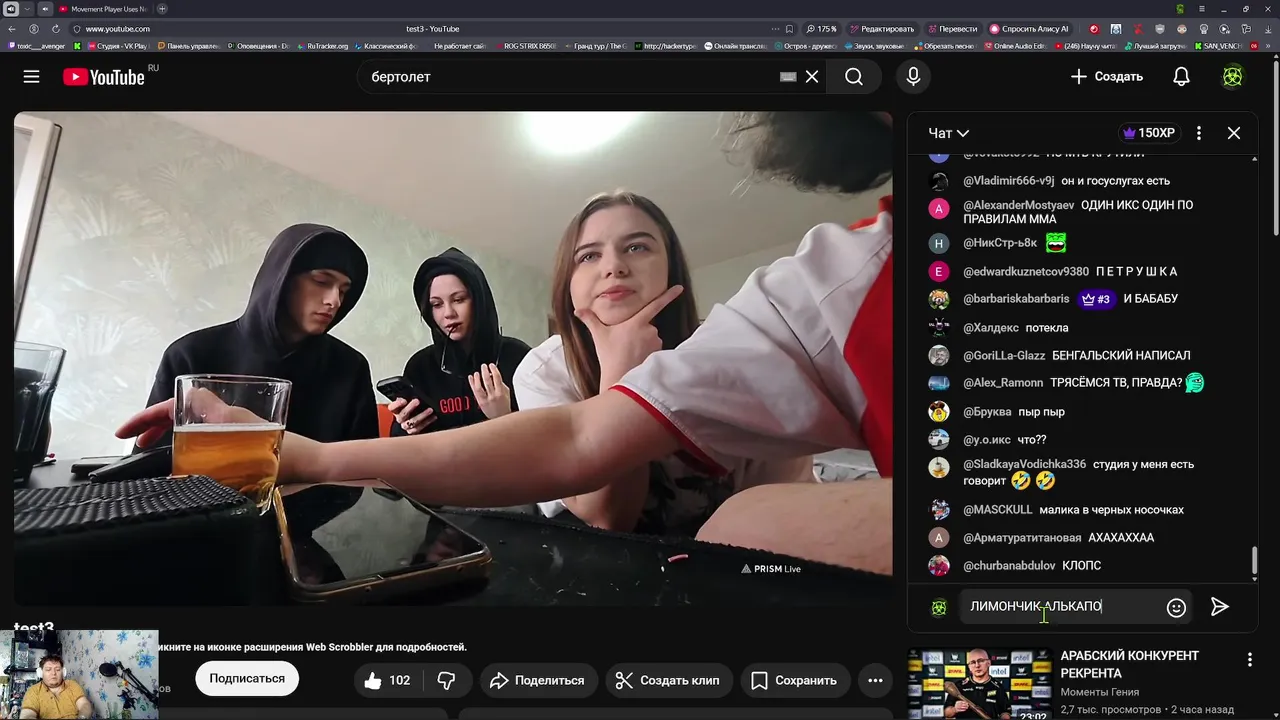This screenshot has height=720, width=1280.
Task: Open the toxic___avenger bookmark
Action: 37,46
